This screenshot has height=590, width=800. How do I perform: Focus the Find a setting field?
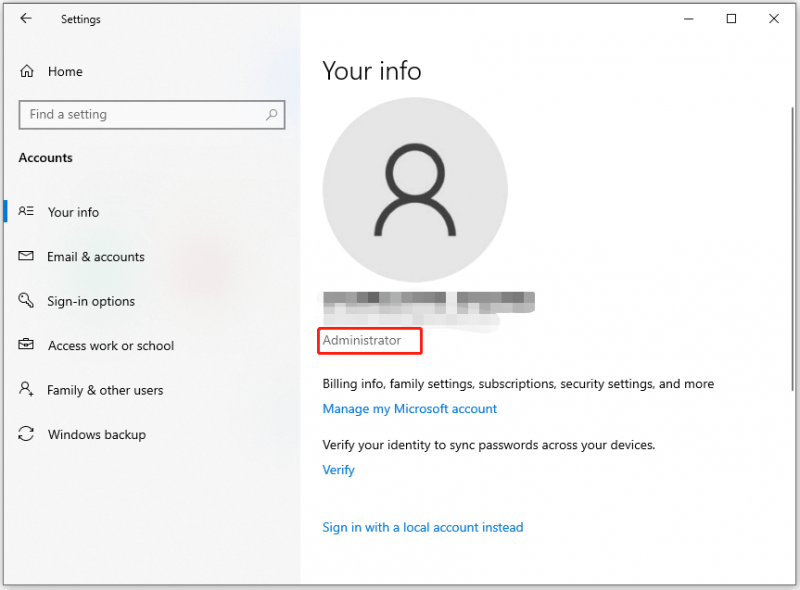tap(152, 115)
